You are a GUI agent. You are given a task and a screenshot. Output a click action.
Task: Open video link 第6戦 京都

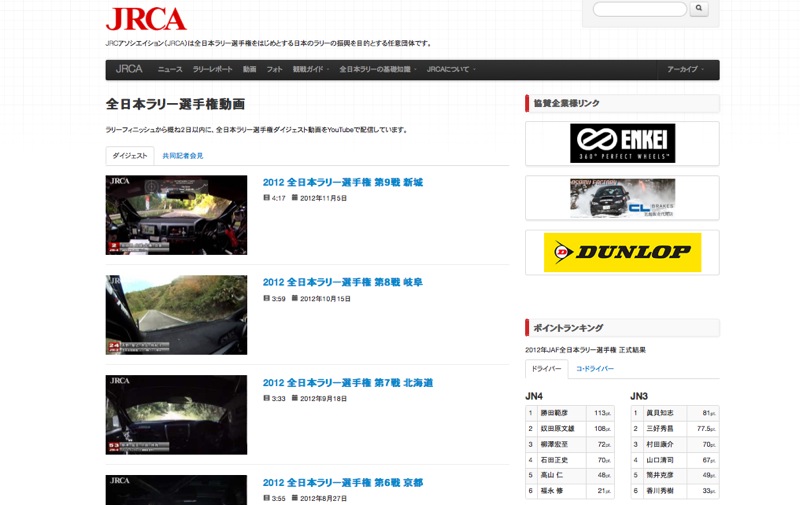pyautogui.click(x=343, y=483)
